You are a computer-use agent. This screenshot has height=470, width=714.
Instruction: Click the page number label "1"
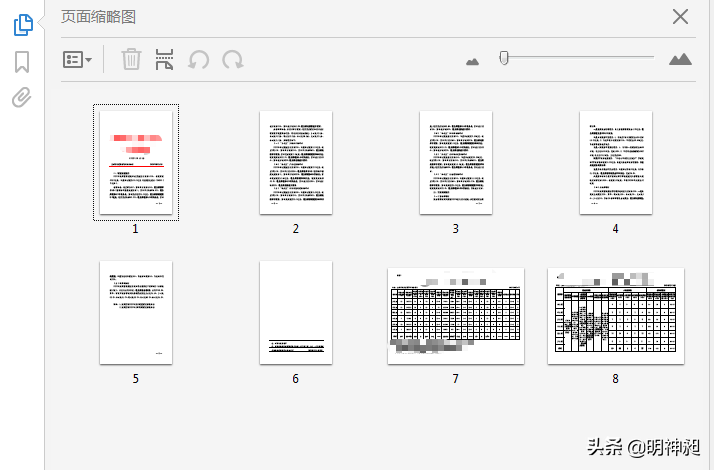click(135, 229)
